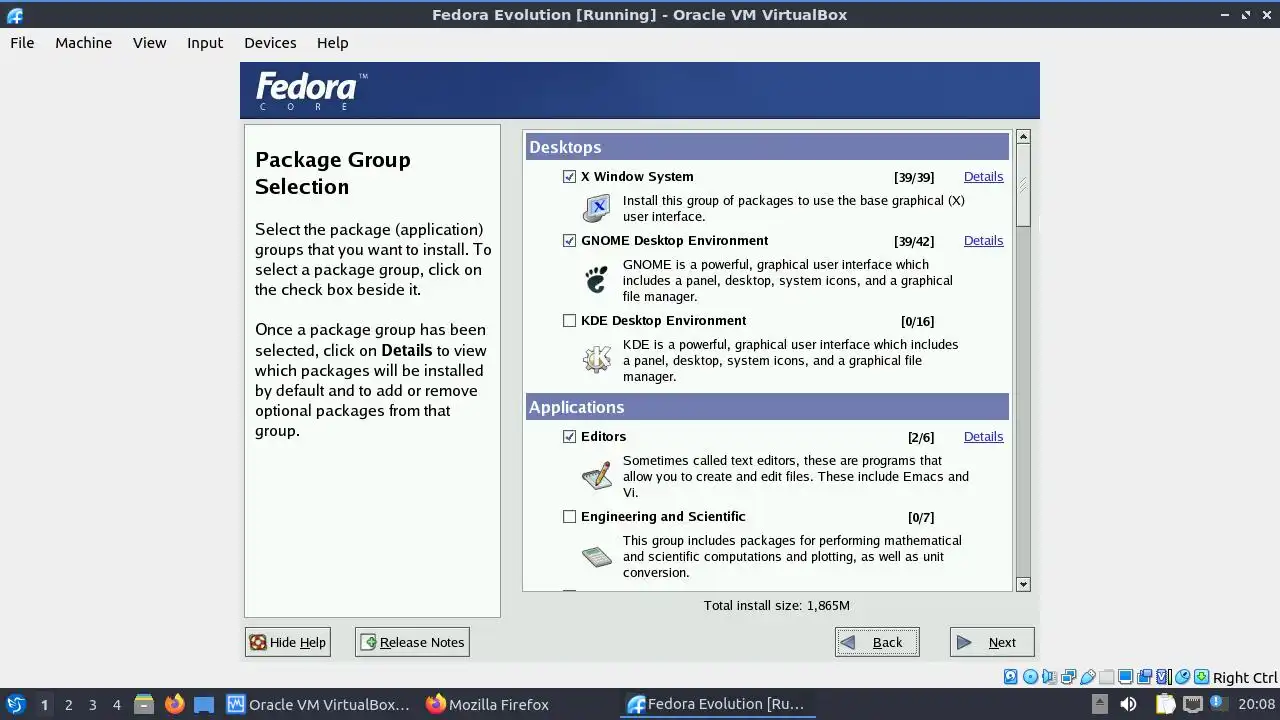This screenshot has width=1280, height=720.
Task: Click Next to continue installation
Action: (x=992, y=642)
